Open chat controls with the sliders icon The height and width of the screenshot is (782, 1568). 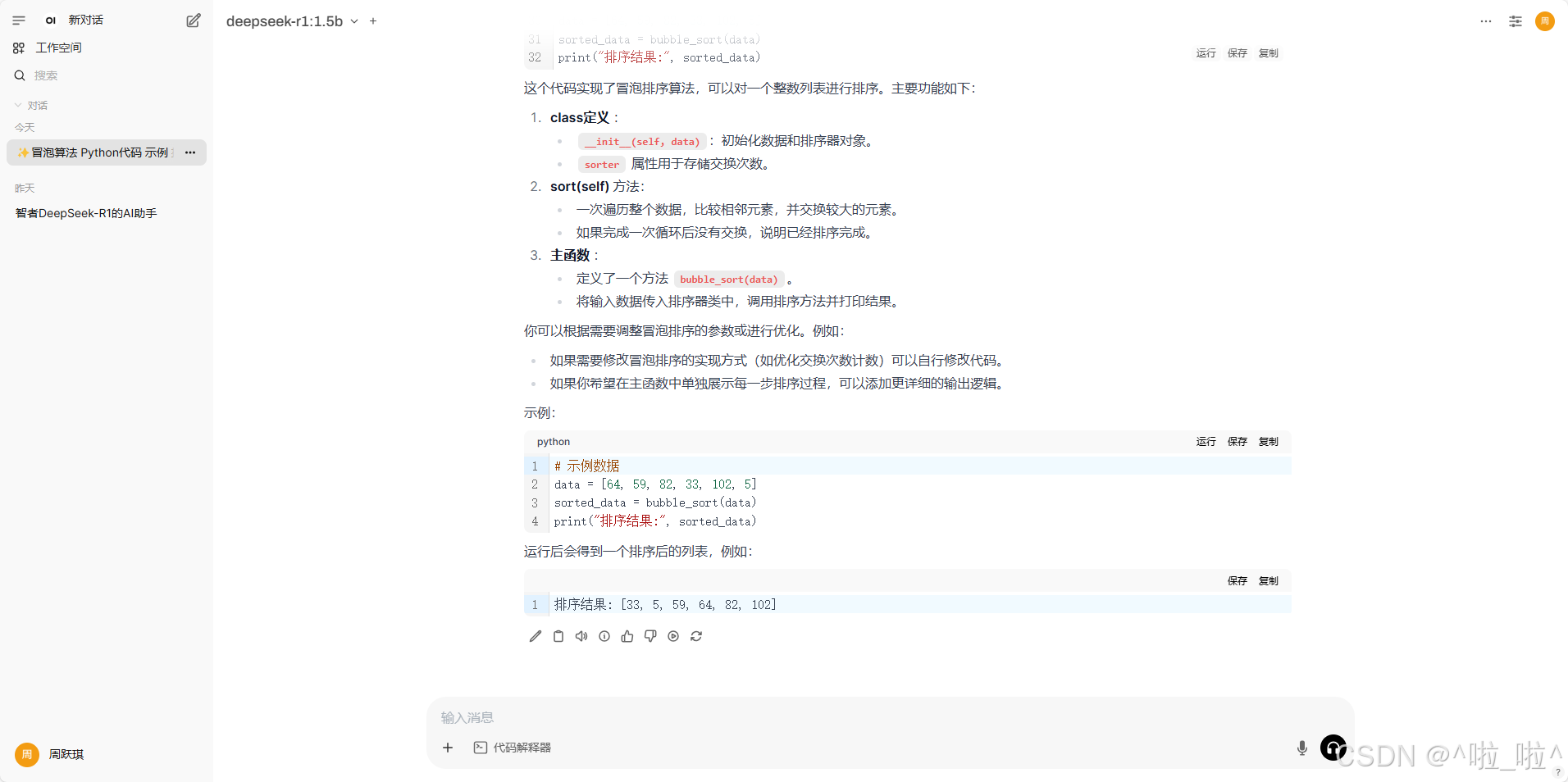pos(1516,20)
